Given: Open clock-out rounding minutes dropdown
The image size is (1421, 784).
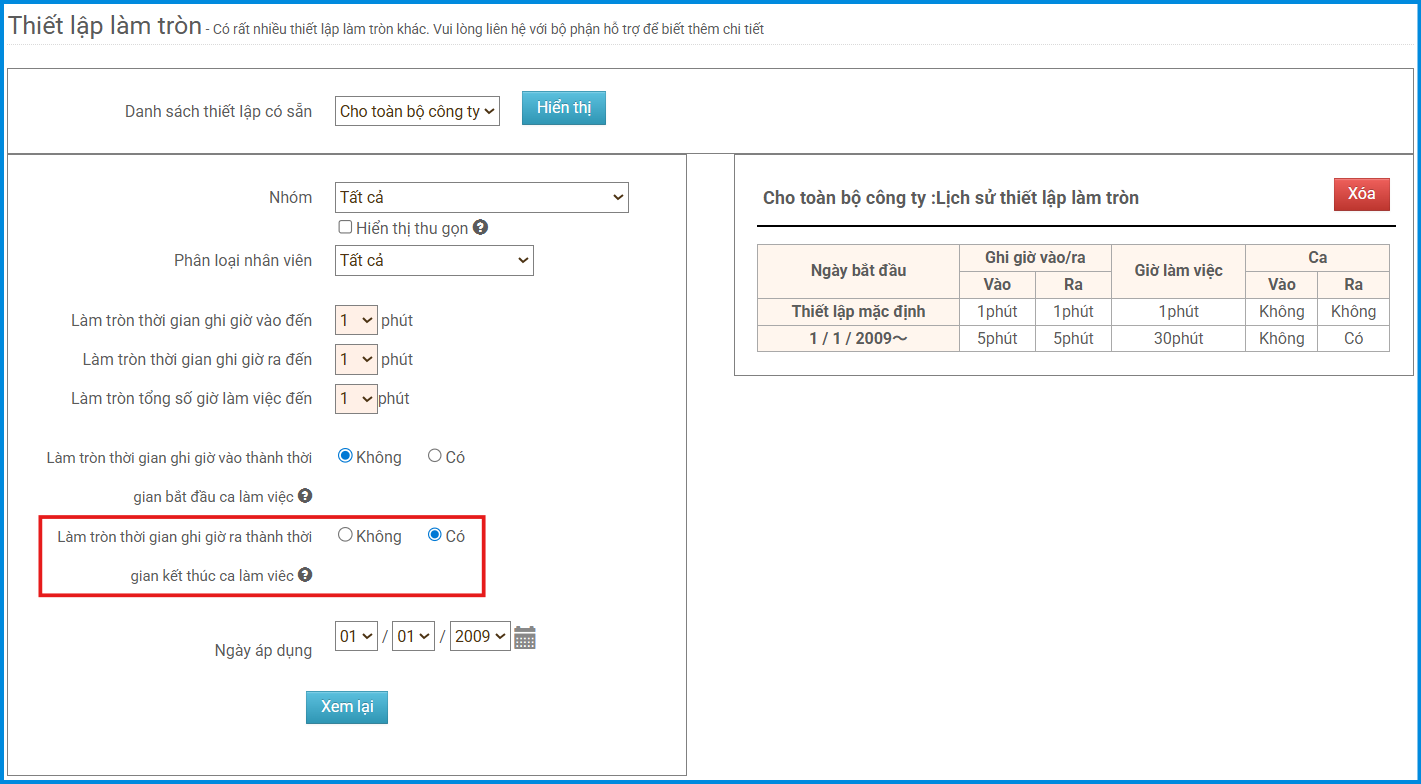Looking at the screenshot, I should click(356, 359).
